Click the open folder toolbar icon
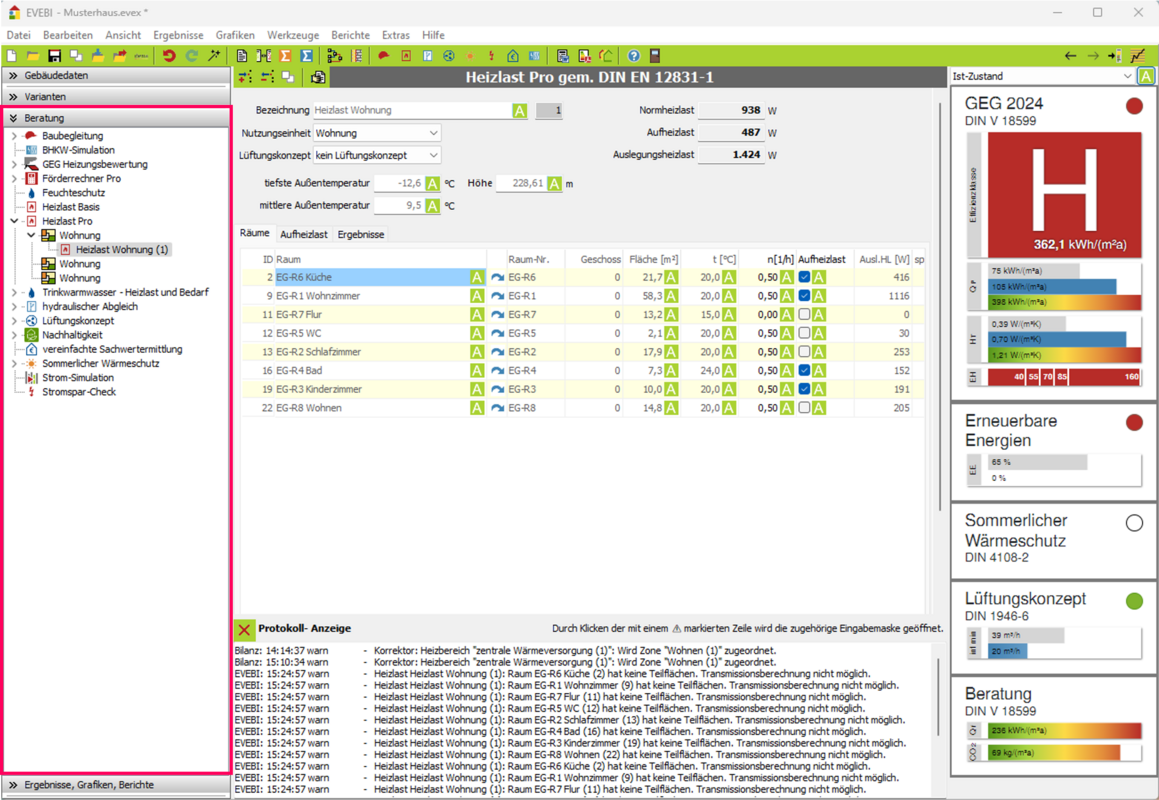1159x800 pixels. 33,56
